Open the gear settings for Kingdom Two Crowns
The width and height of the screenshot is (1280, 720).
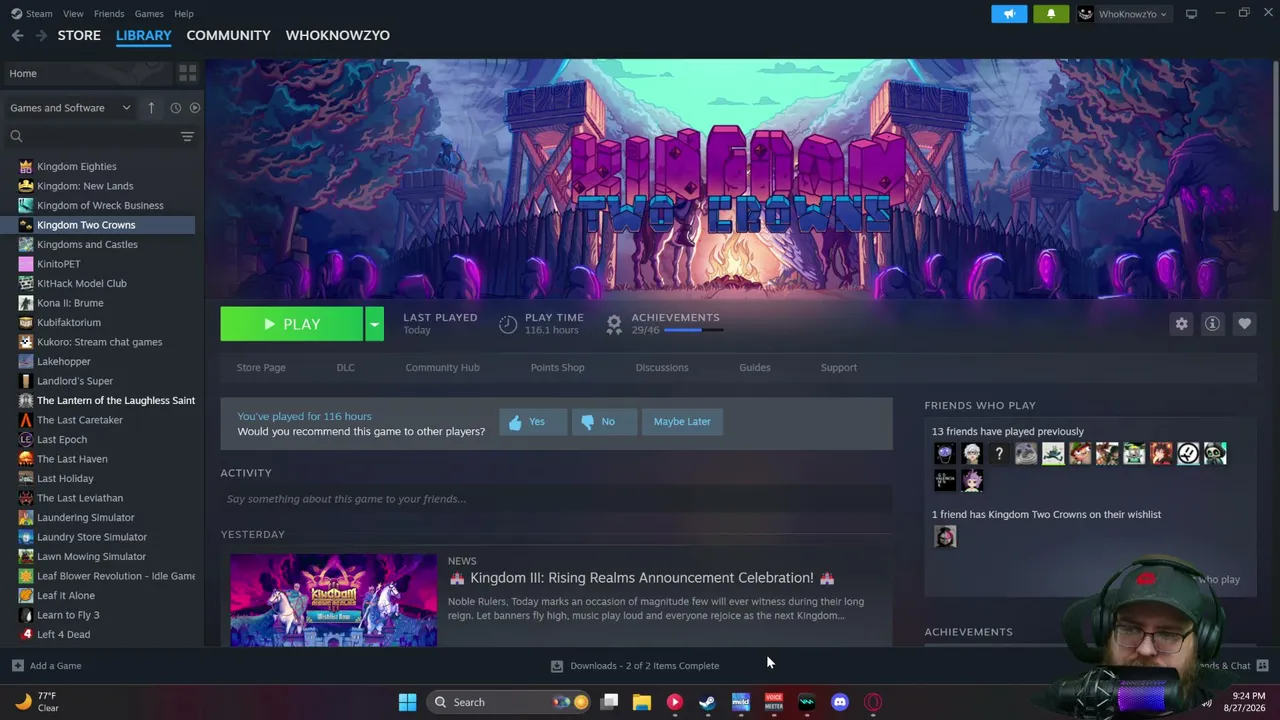coord(1182,324)
